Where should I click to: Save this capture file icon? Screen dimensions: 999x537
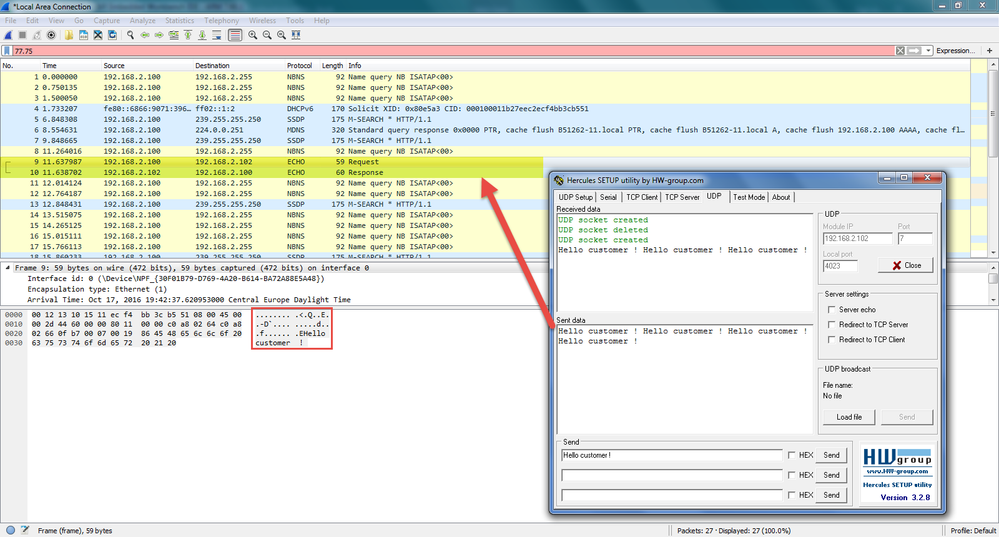(x=83, y=35)
